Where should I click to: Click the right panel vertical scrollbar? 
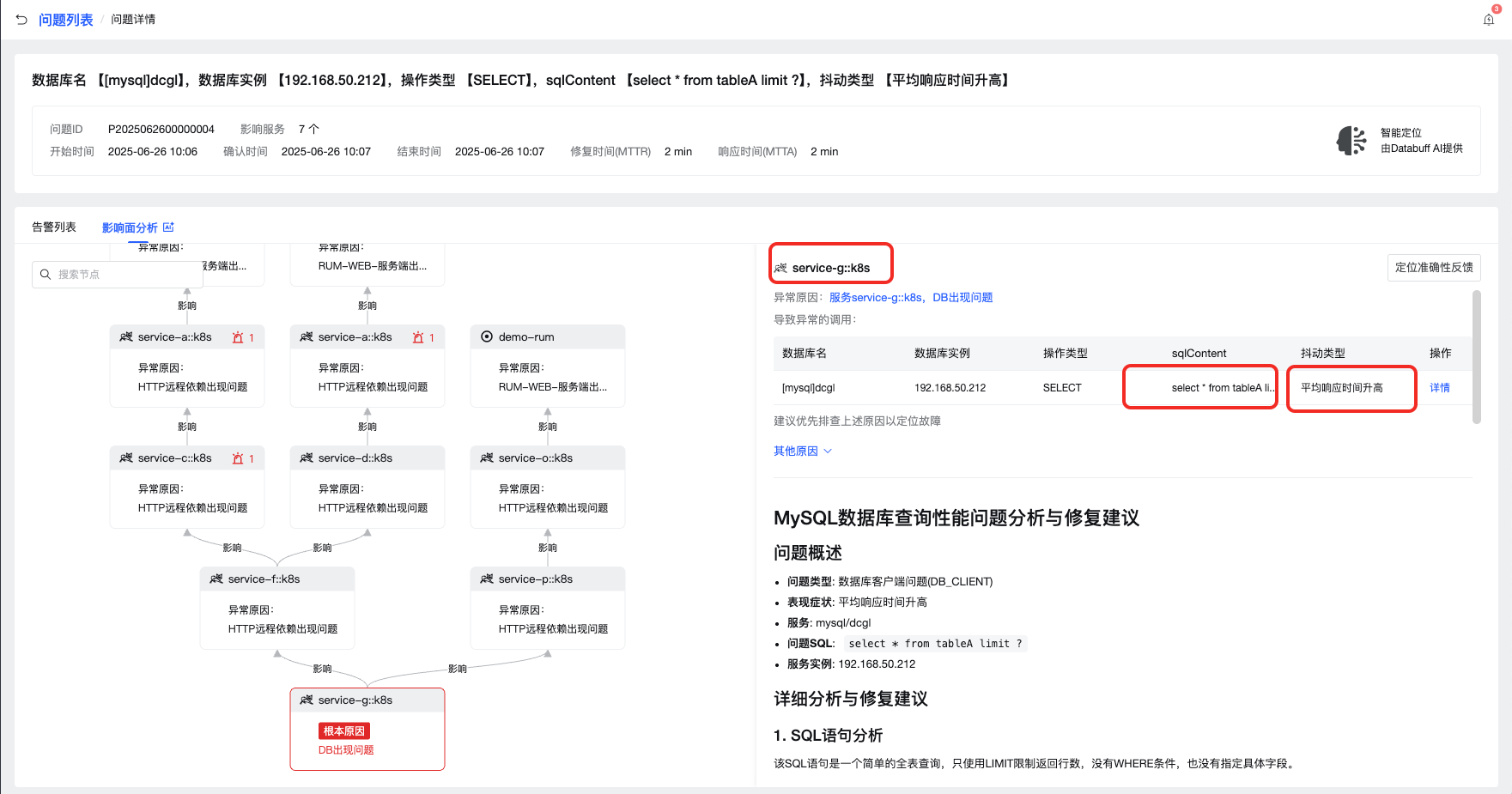[x=1477, y=357]
